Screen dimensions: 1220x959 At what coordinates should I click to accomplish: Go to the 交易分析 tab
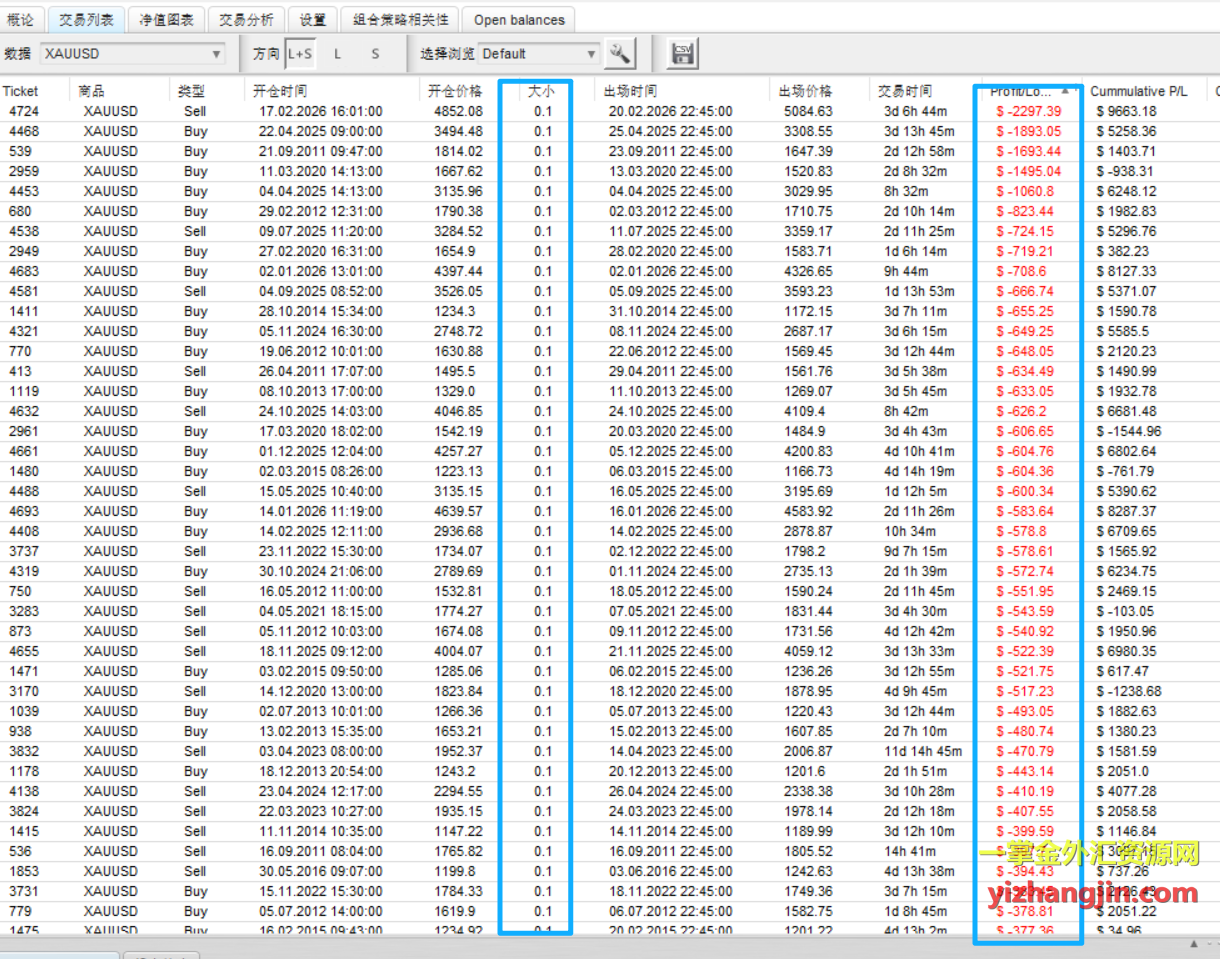coord(246,19)
